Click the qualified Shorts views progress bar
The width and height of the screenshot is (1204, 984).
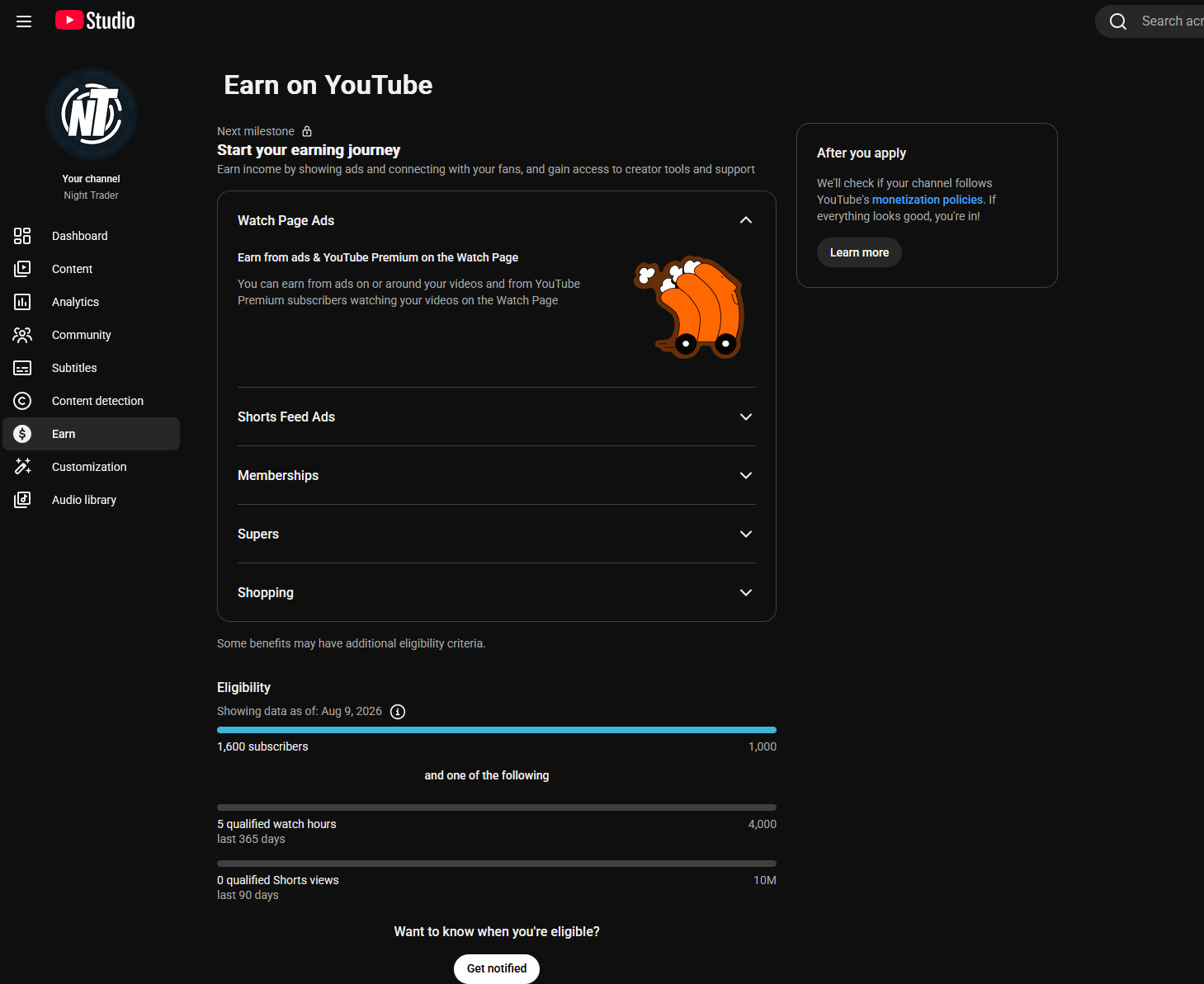point(497,864)
